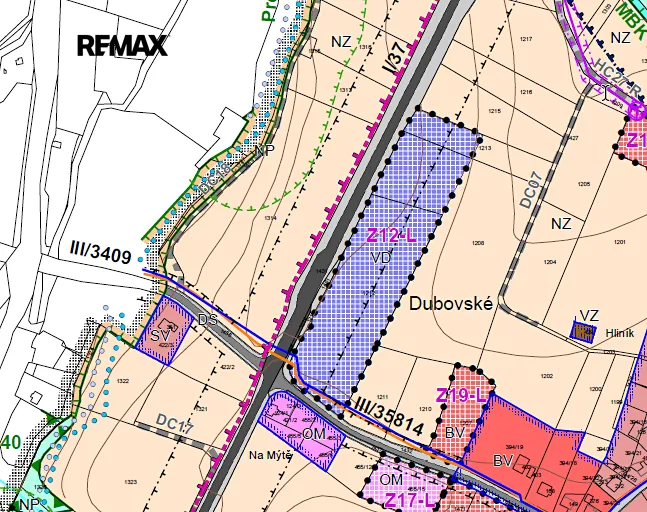Click parcel number 422/2
The height and width of the screenshot is (512, 647).
coord(227,367)
